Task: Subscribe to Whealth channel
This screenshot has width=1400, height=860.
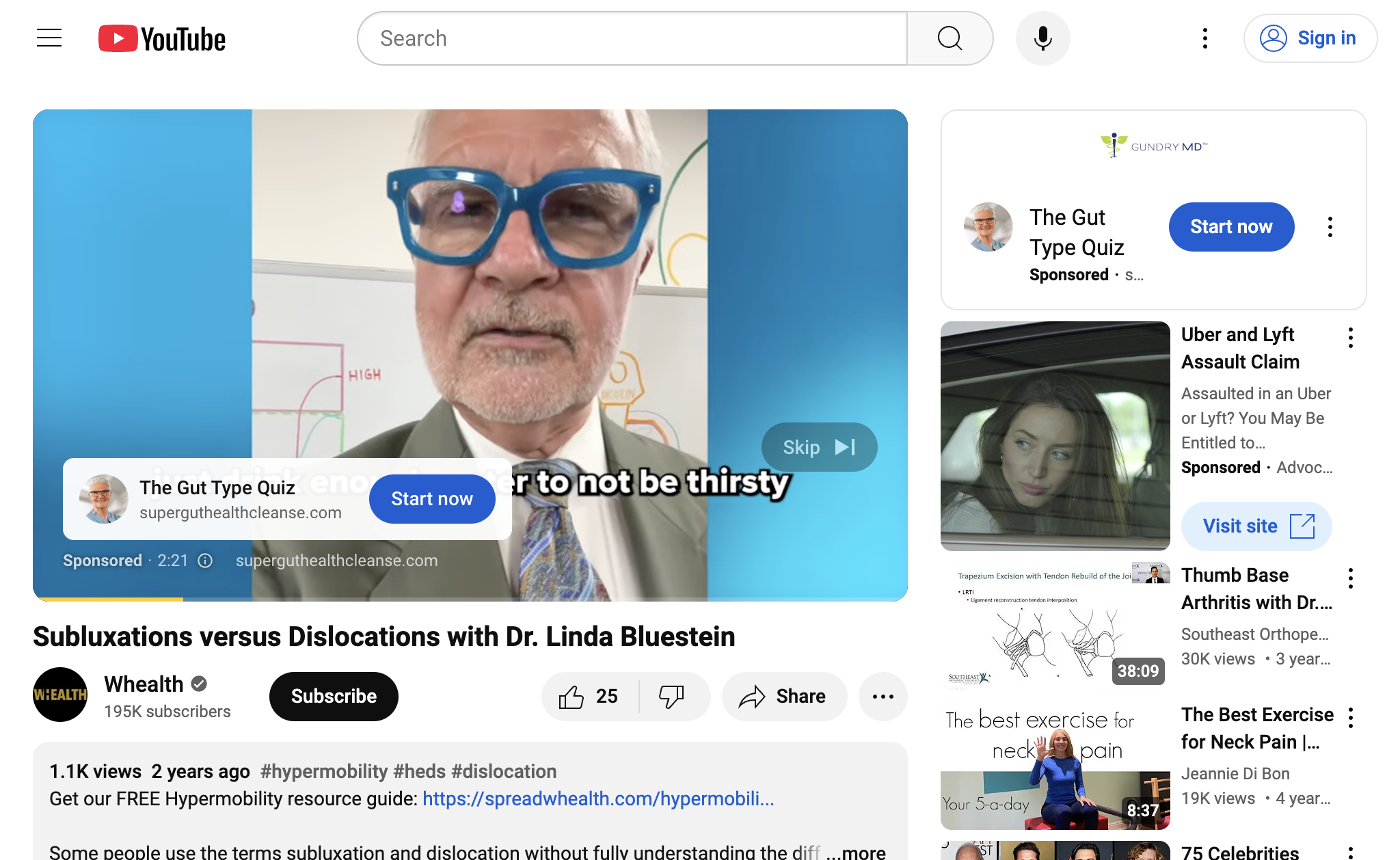Action: (x=334, y=696)
